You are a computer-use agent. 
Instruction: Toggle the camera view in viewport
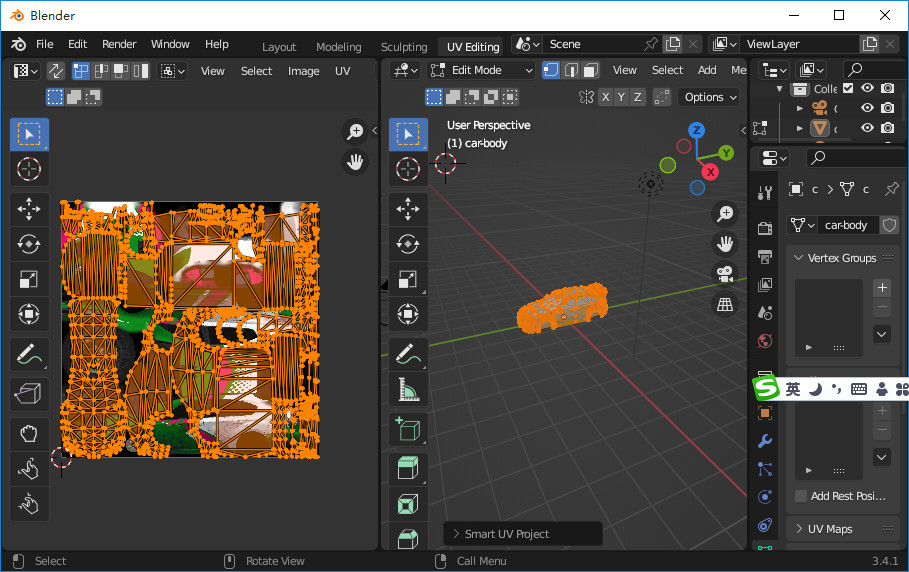click(x=725, y=274)
